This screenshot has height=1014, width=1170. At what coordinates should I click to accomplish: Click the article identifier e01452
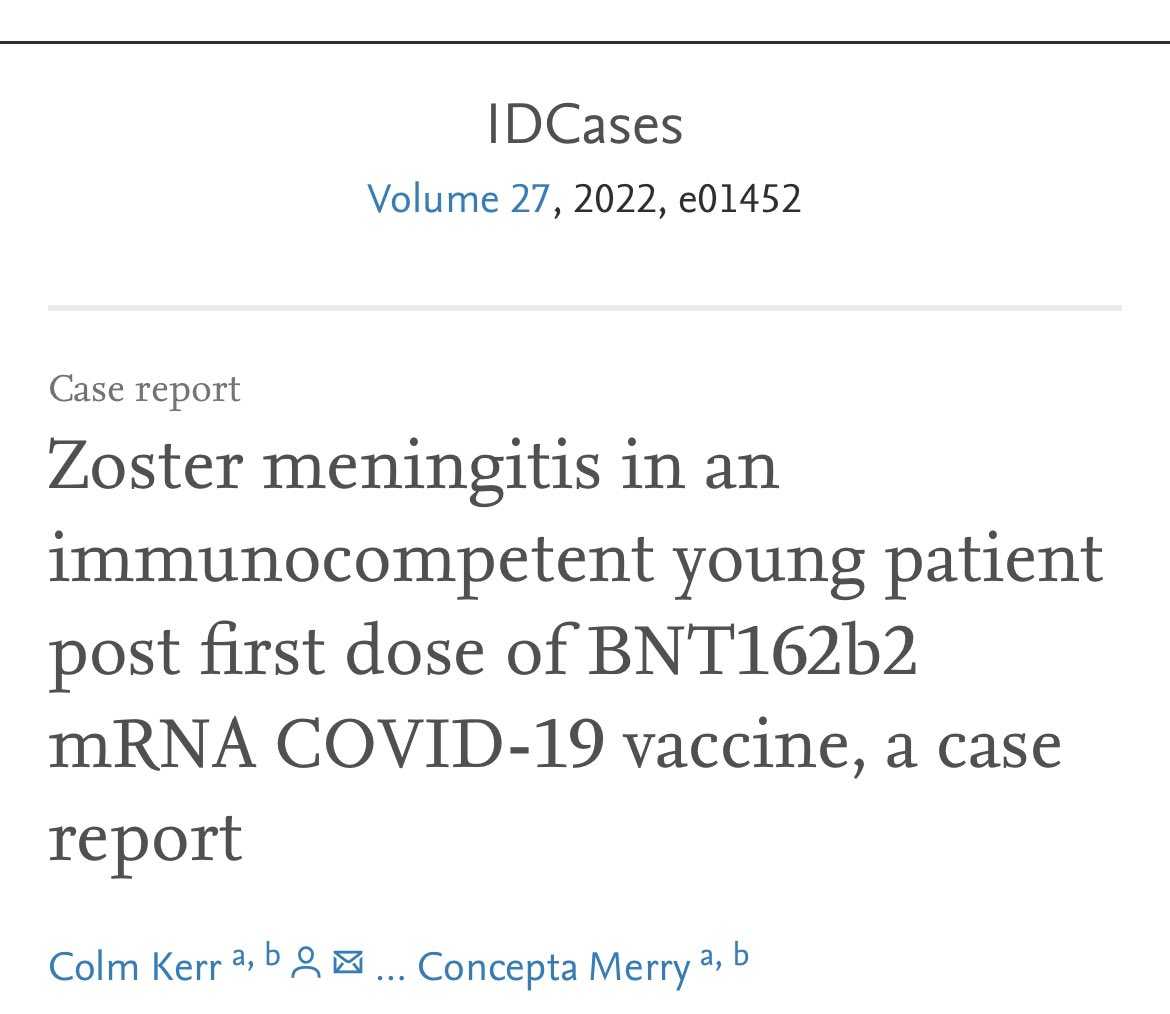739,199
